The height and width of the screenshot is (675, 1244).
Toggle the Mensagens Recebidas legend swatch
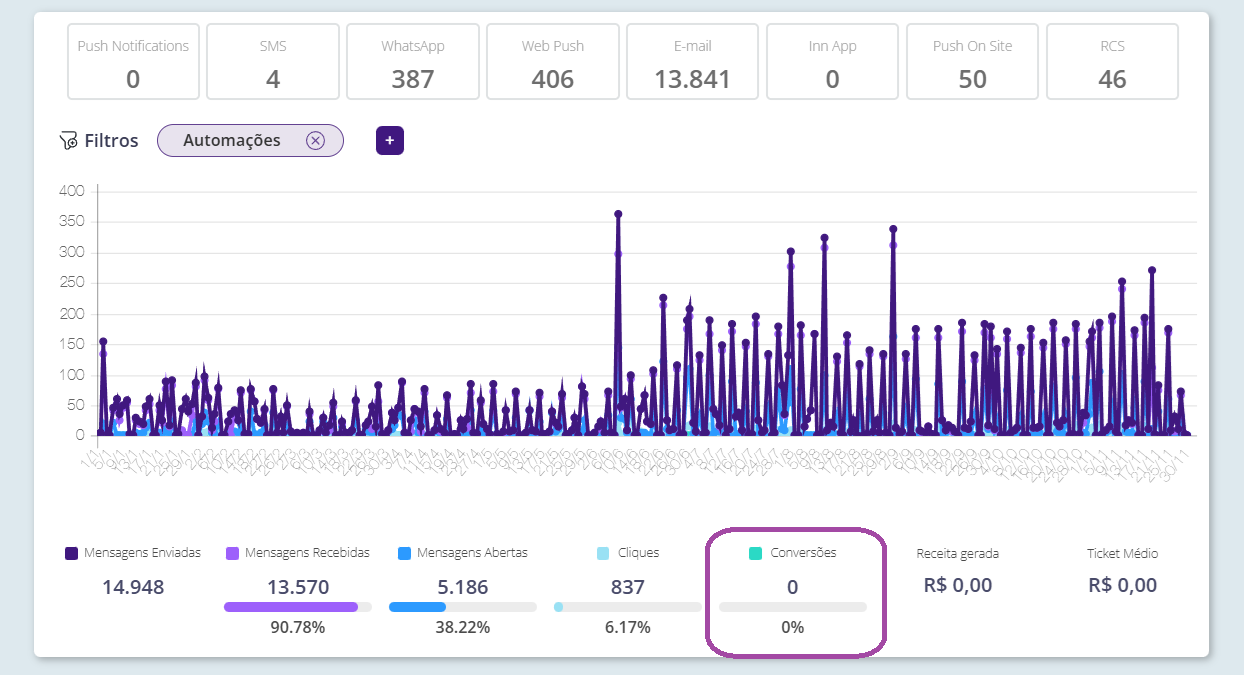pos(232,553)
